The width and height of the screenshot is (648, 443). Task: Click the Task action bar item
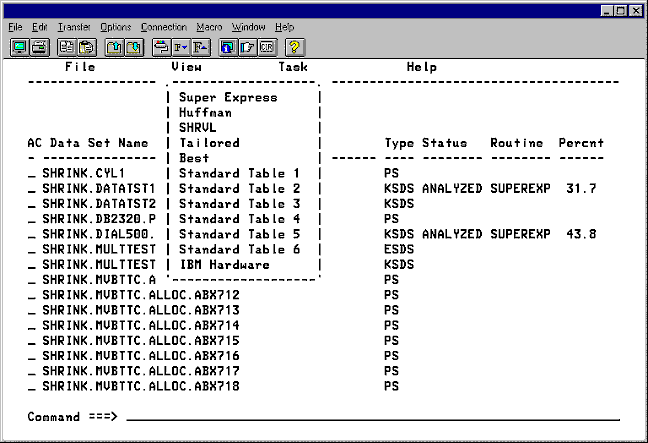293,67
